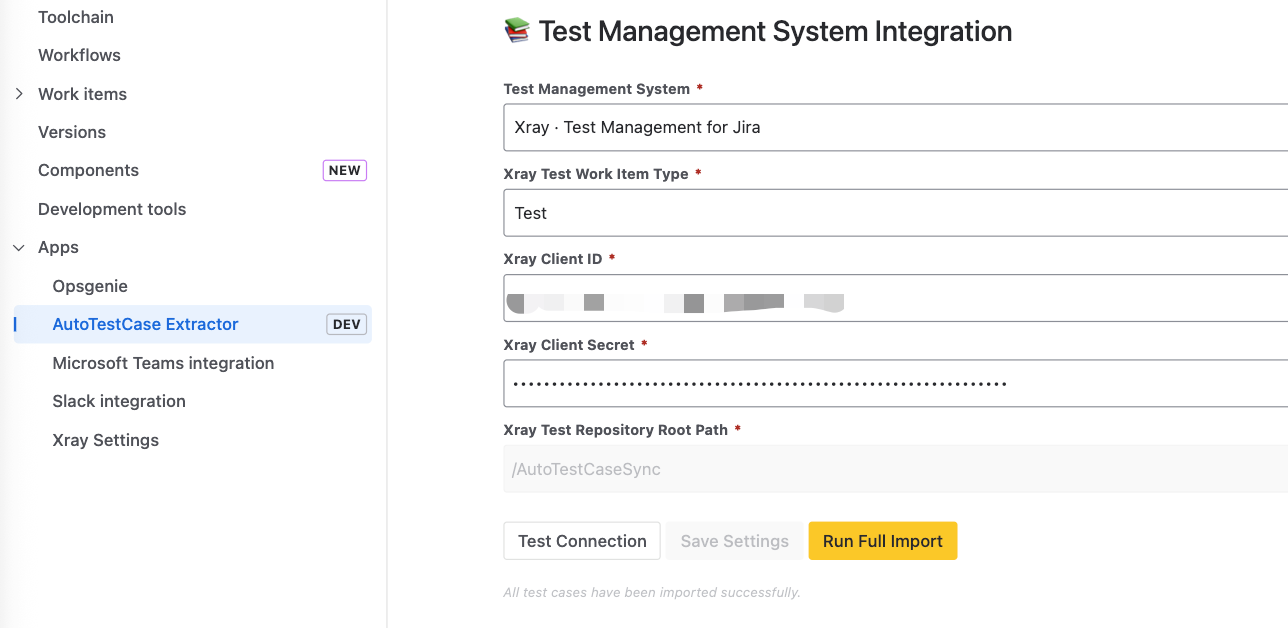Focus the Xray Client Secret field

[x=895, y=383]
